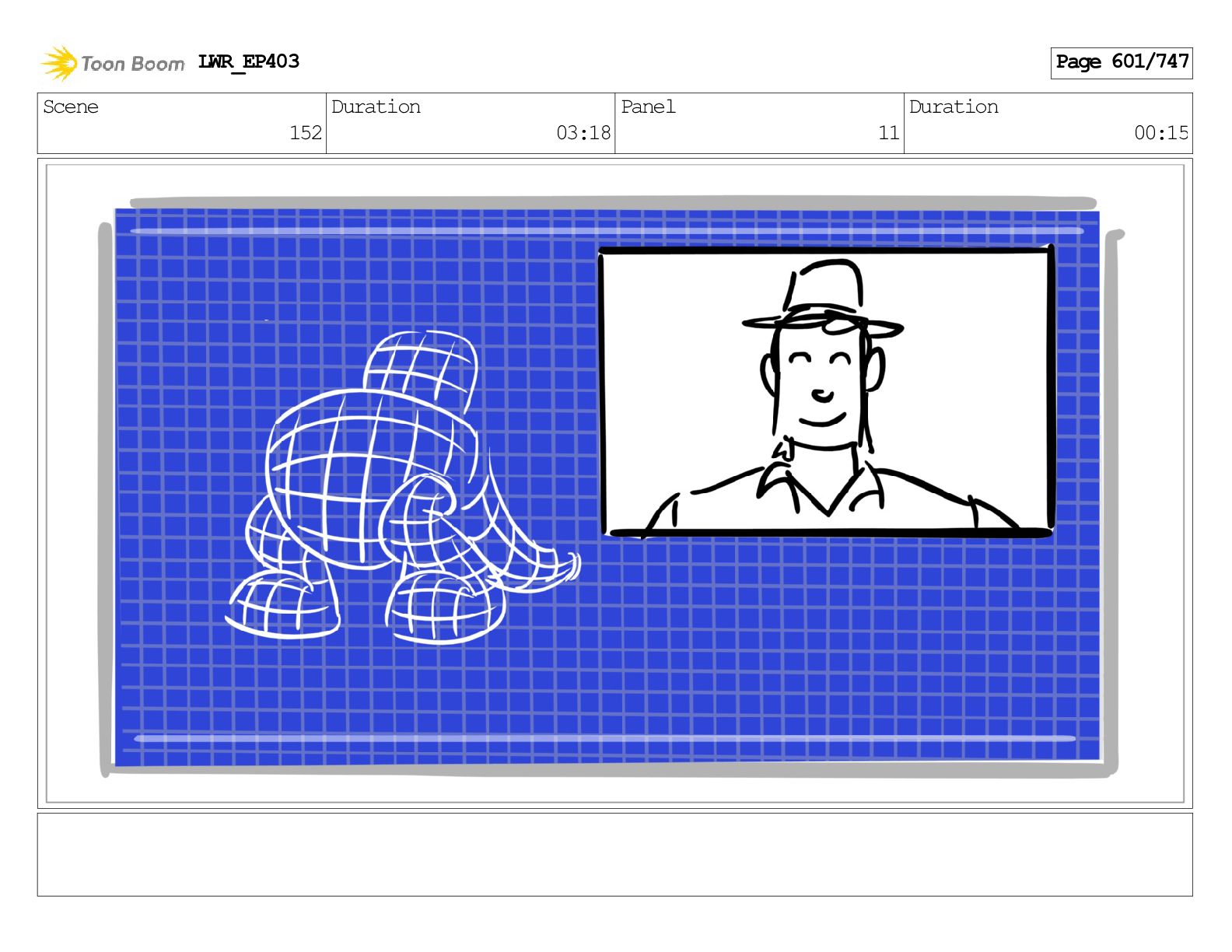Screen dimensions: 1232x952
Task: Select panel duration value 00:15
Action: [1161, 133]
